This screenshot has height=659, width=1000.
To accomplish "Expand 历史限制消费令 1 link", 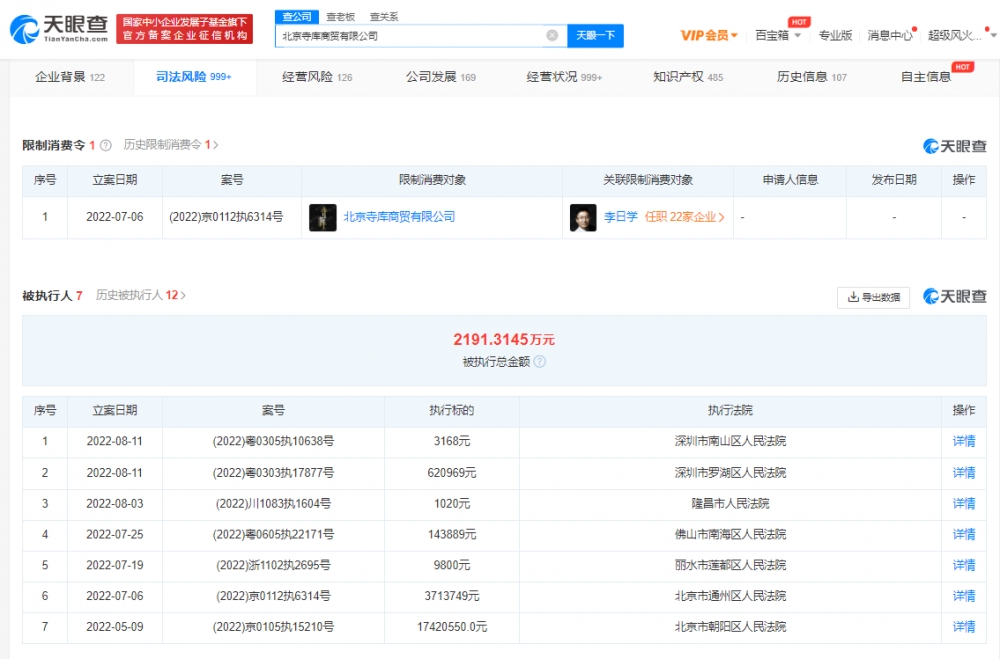I will (171, 145).
